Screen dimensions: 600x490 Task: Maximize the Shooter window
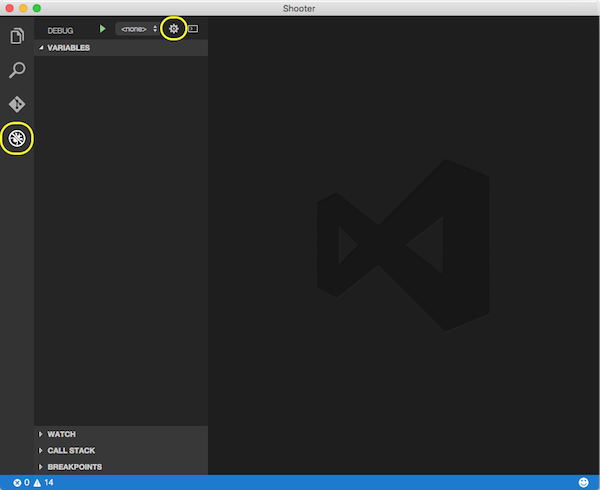coord(37,8)
